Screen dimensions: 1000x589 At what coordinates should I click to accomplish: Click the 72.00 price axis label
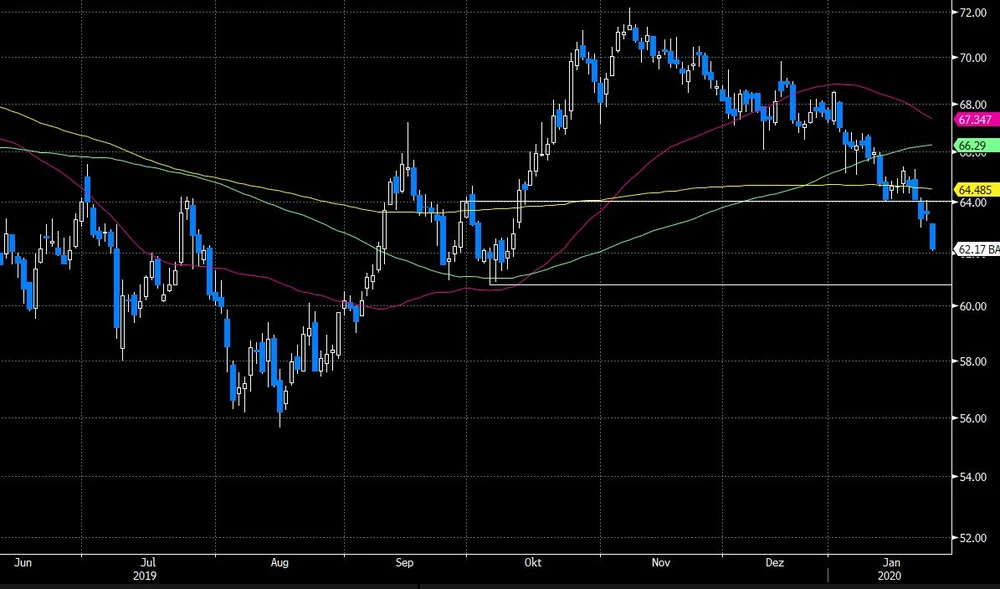974,14
